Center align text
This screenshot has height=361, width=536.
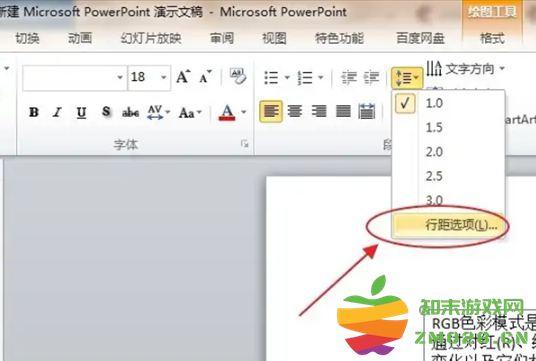coord(295,111)
